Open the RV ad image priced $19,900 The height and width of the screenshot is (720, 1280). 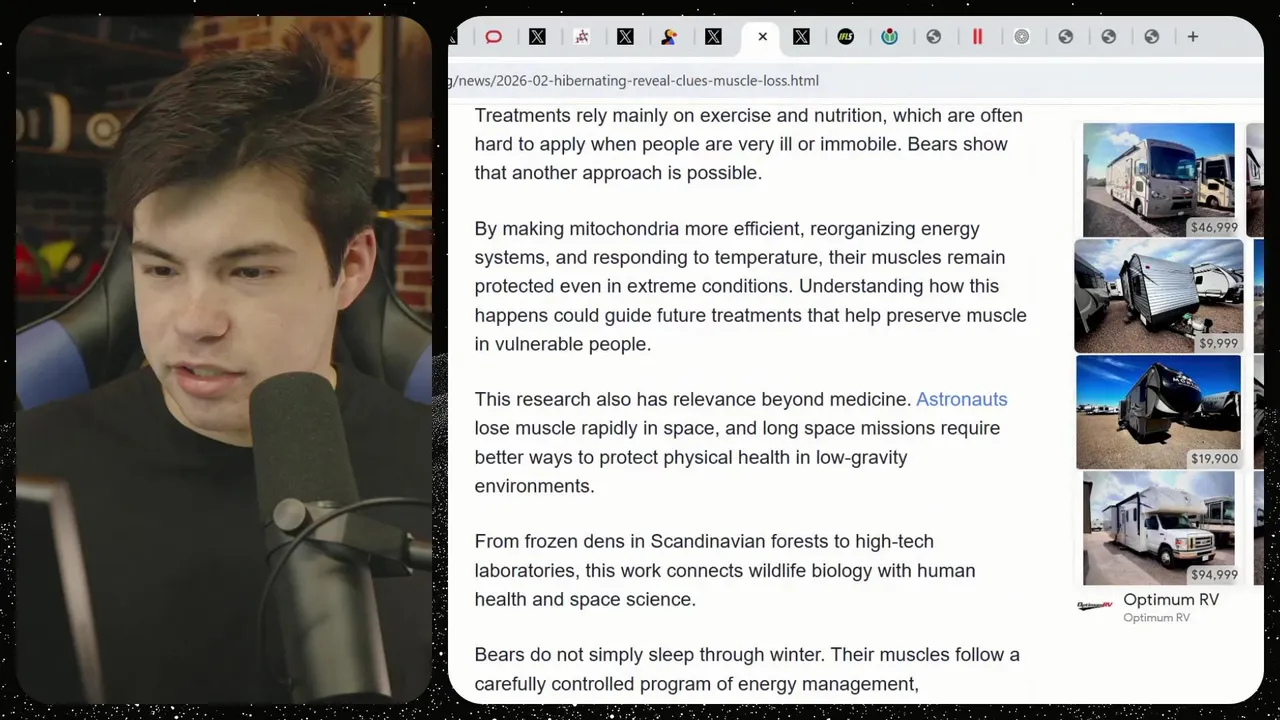click(x=1158, y=412)
